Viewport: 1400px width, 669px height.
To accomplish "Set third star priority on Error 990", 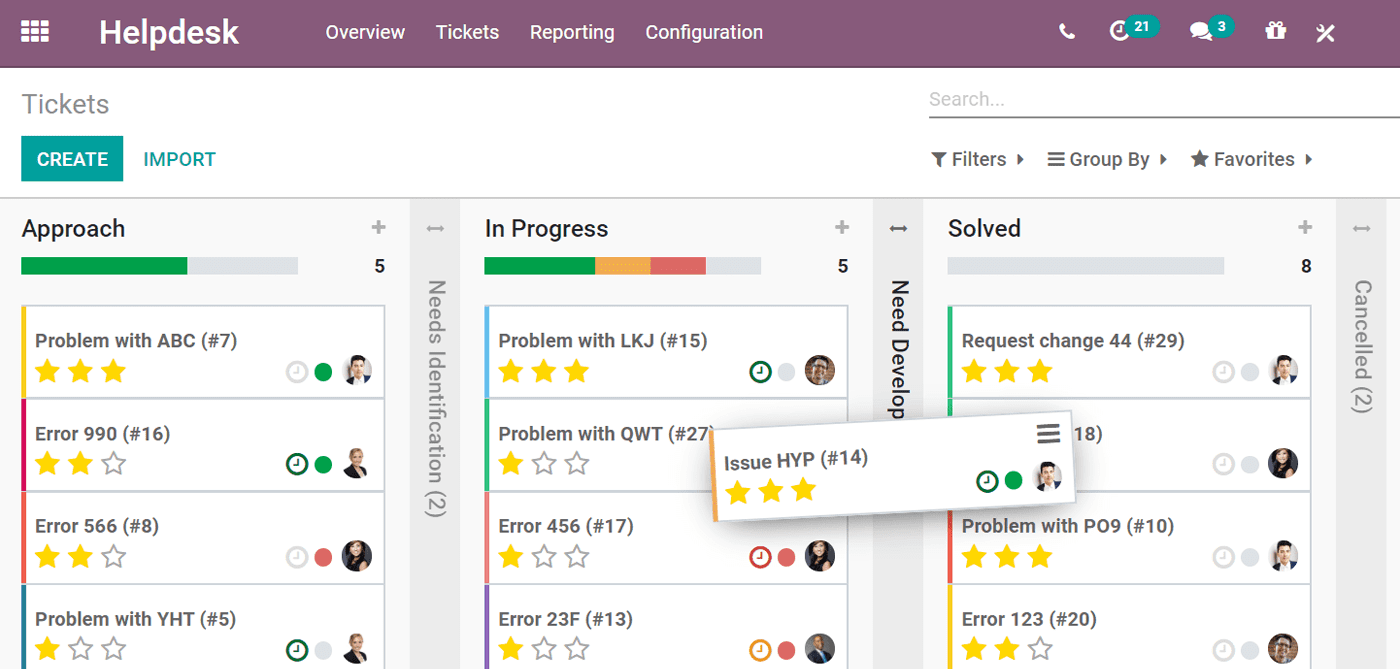I will click(x=114, y=464).
